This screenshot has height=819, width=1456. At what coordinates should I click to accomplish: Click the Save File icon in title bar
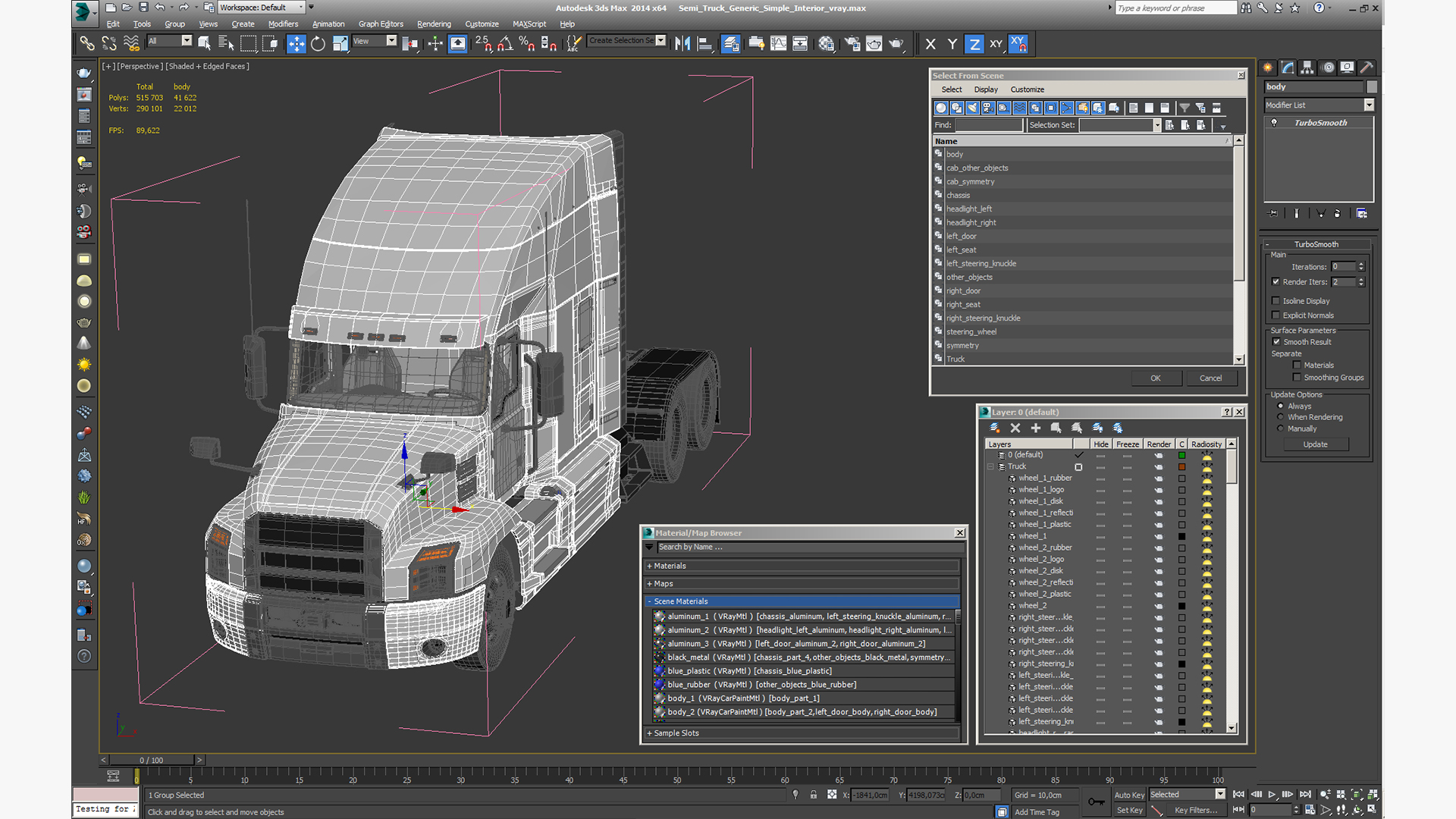click(143, 8)
